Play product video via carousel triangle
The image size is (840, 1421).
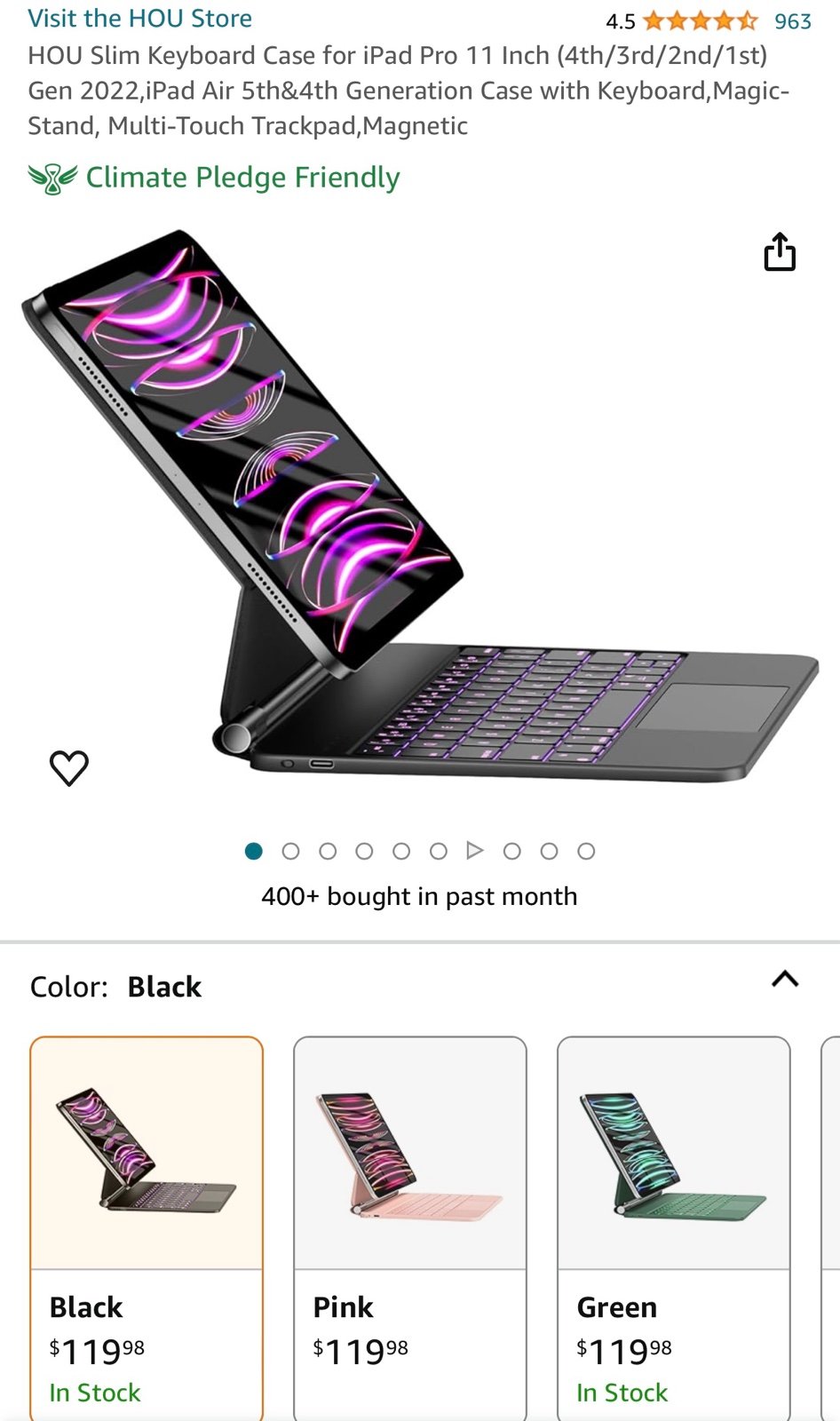pyautogui.click(x=475, y=851)
